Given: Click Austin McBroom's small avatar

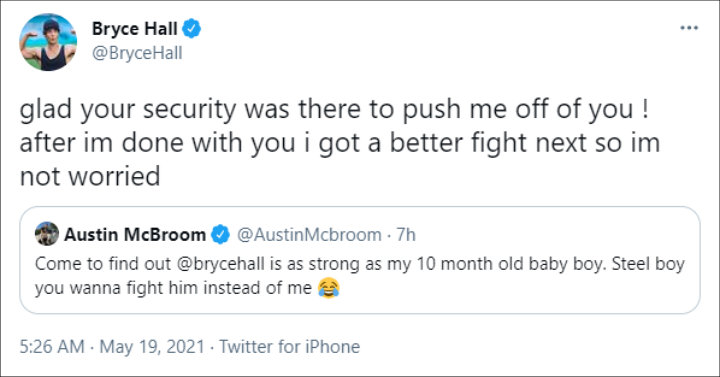Looking at the screenshot, I should click(x=47, y=234).
